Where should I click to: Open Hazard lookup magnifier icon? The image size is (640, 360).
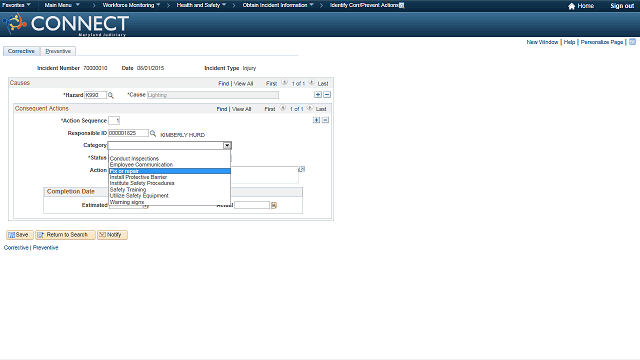tap(111, 95)
